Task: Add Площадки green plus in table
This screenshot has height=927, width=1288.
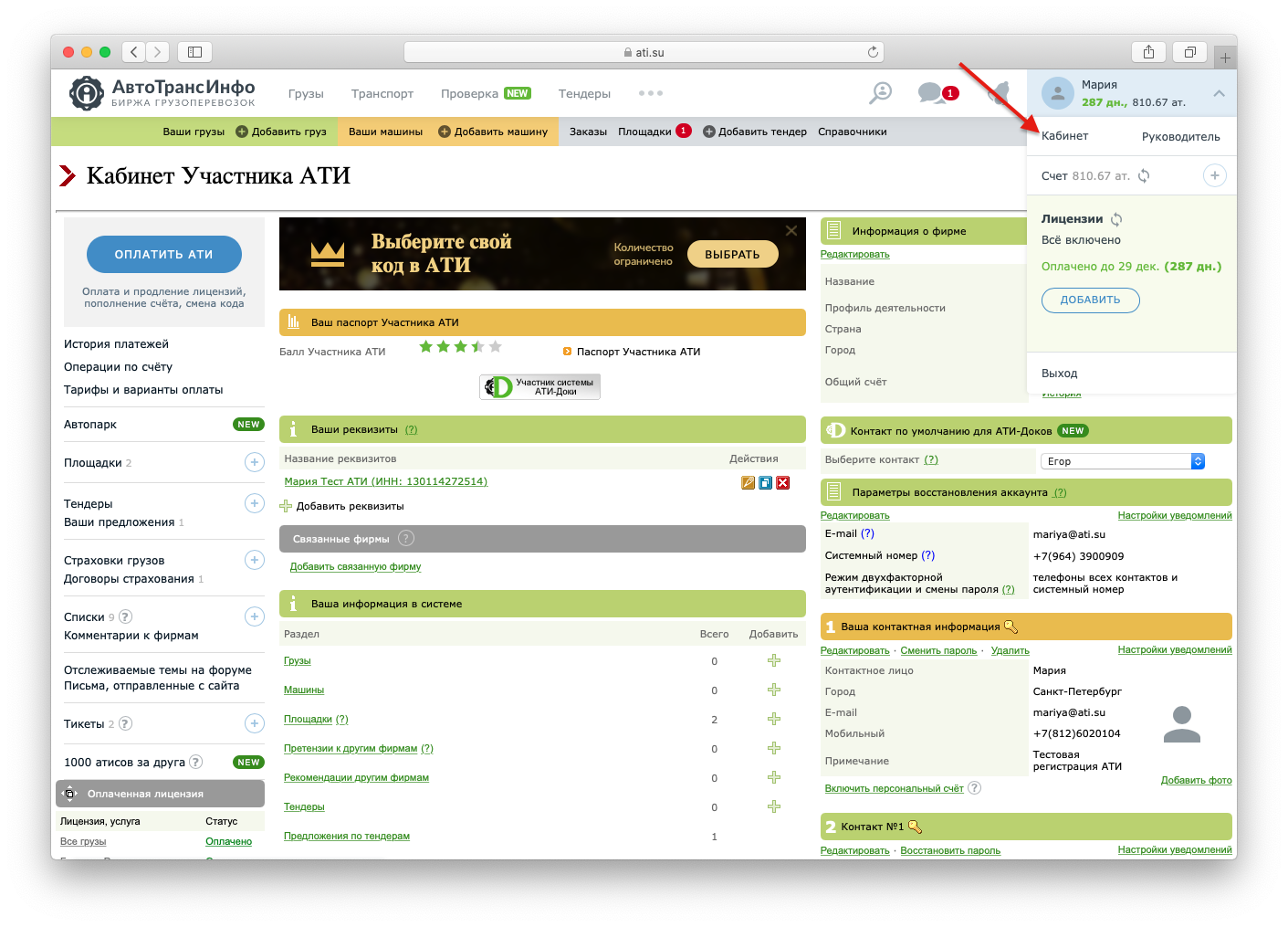Action: [774, 719]
